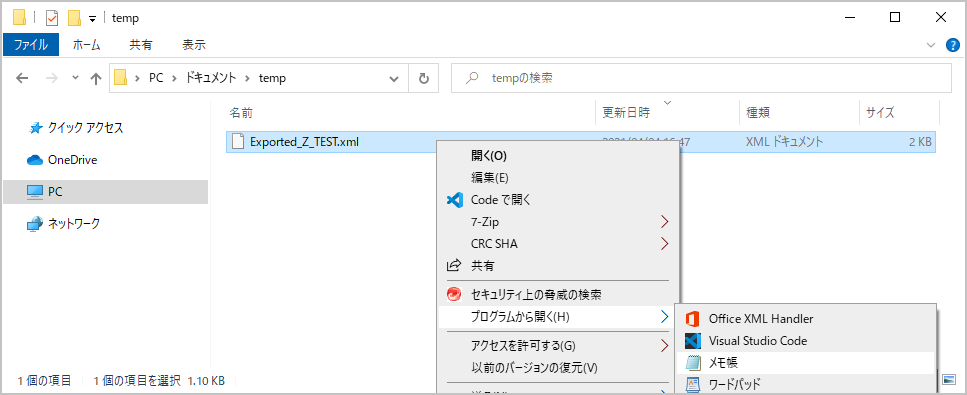Switch to the 表示 ribbon tab

(194, 45)
